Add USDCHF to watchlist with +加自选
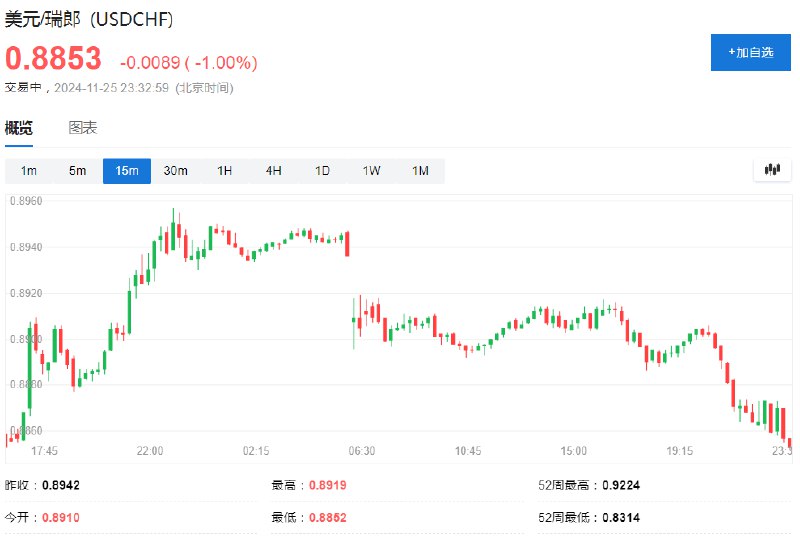The image size is (800, 542). [751, 53]
